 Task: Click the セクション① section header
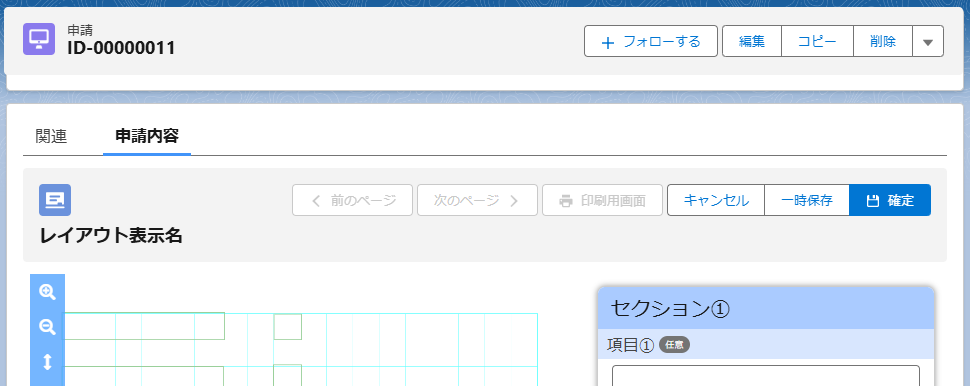[x=766, y=308]
